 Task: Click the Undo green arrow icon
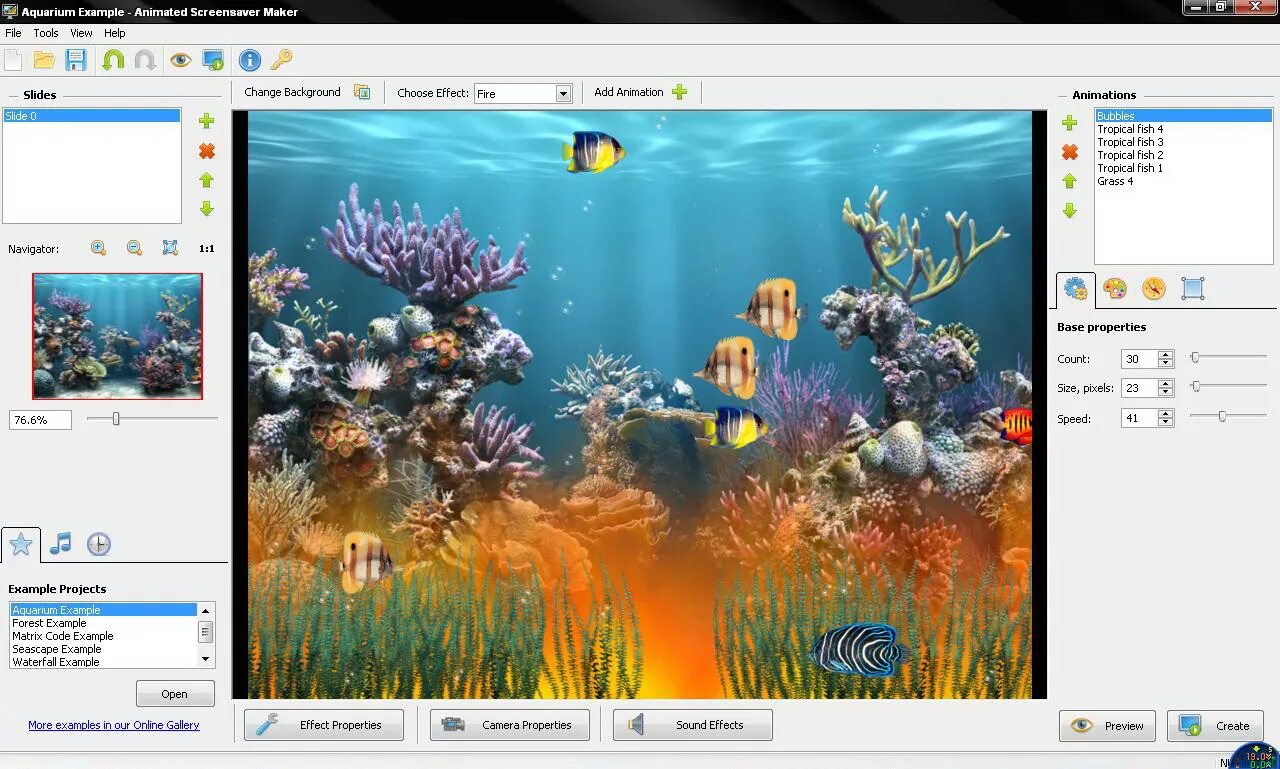(x=114, y=59)
